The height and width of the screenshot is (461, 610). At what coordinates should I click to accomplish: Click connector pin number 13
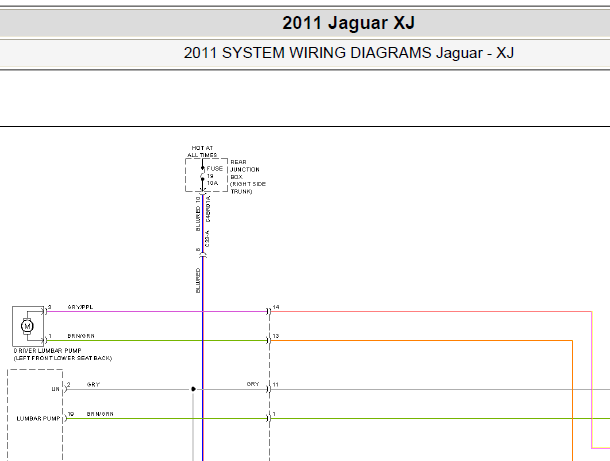[276, 336]
